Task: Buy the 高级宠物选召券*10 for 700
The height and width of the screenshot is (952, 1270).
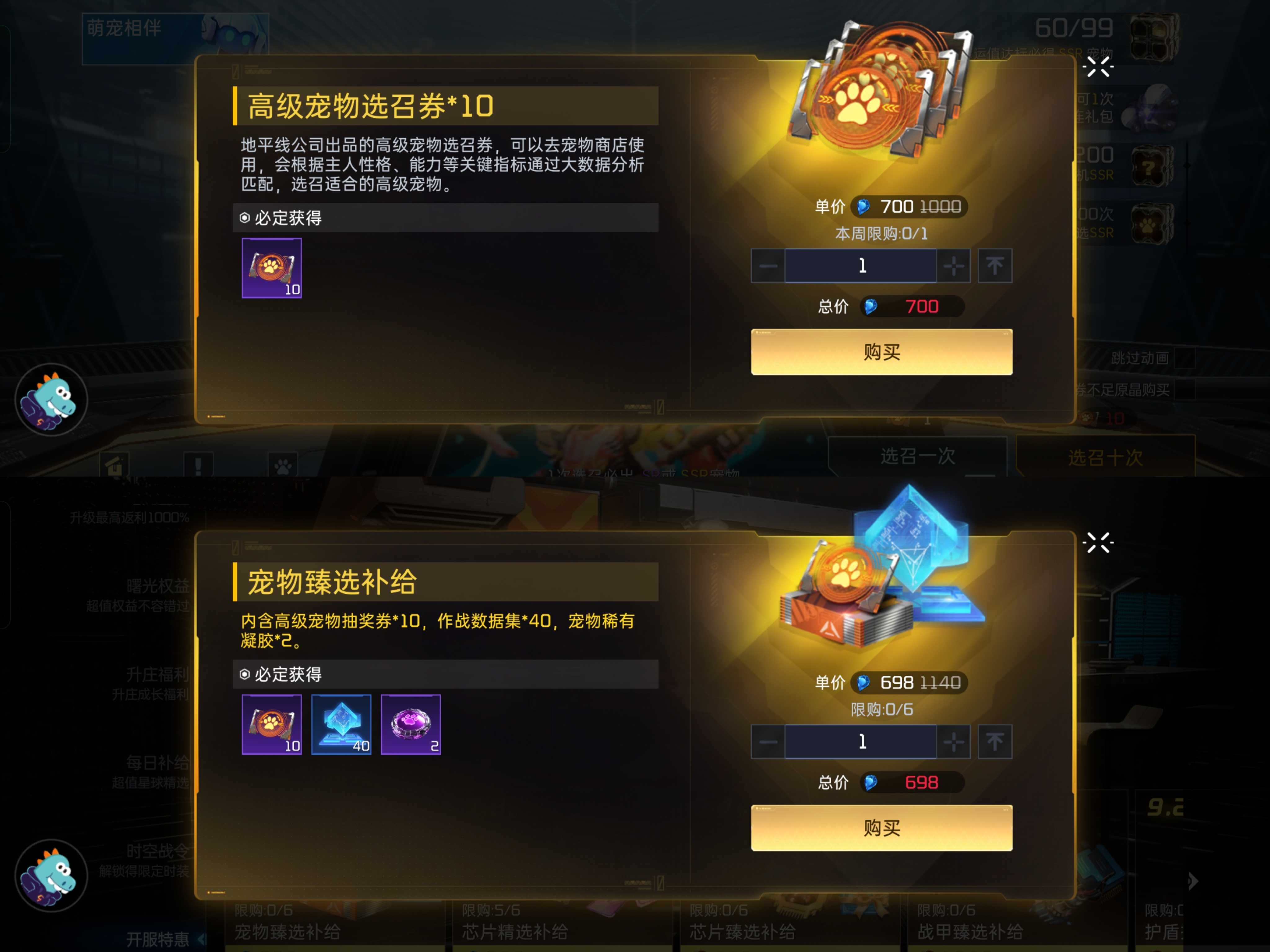Action: click(881, 352)
